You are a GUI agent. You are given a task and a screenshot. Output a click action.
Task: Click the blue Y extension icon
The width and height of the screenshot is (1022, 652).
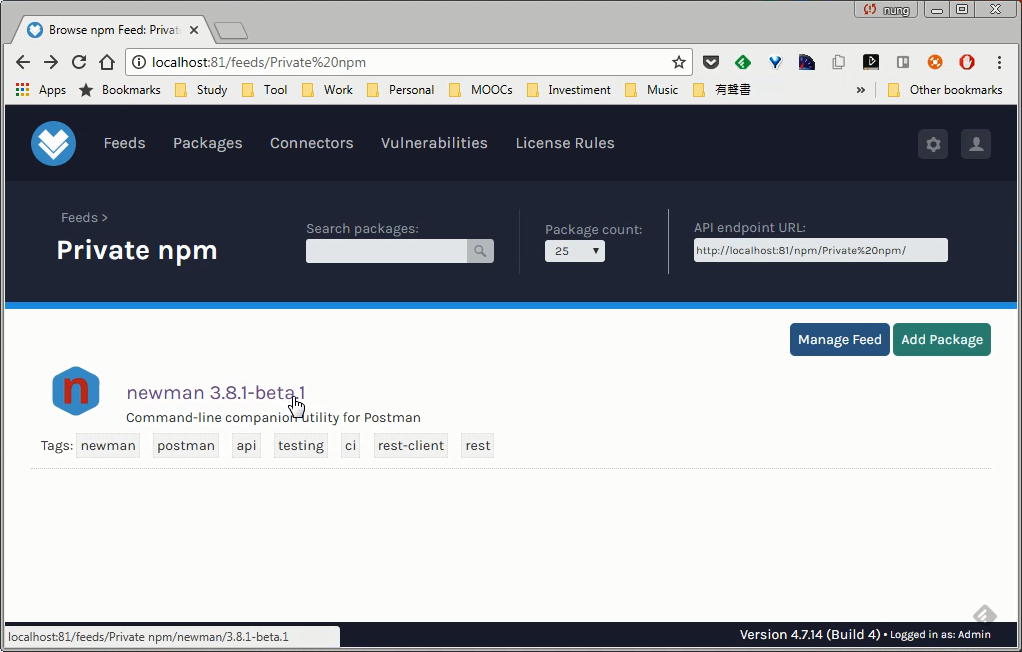coord(775,62)
